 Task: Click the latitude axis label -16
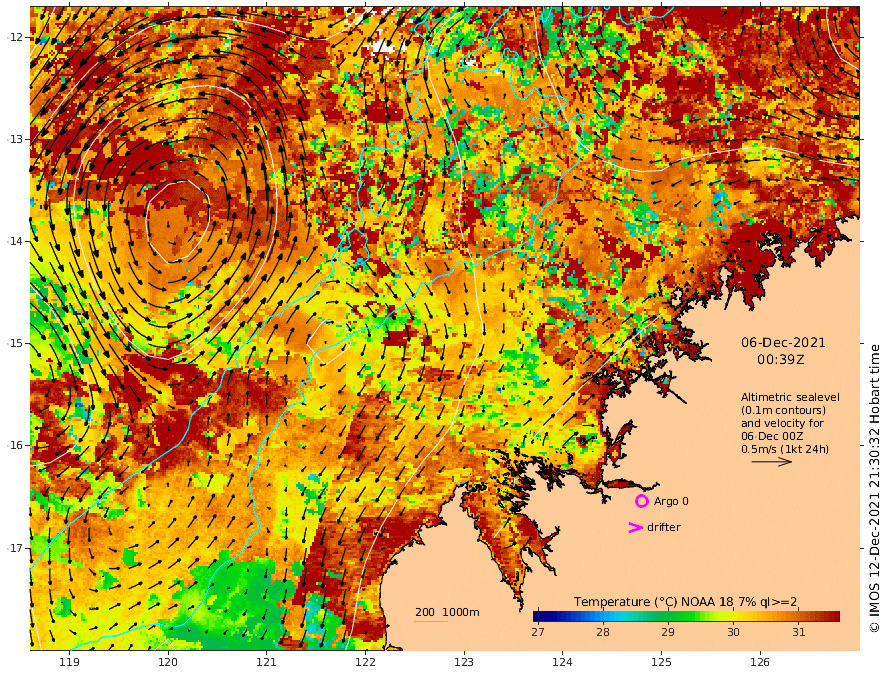15,445
